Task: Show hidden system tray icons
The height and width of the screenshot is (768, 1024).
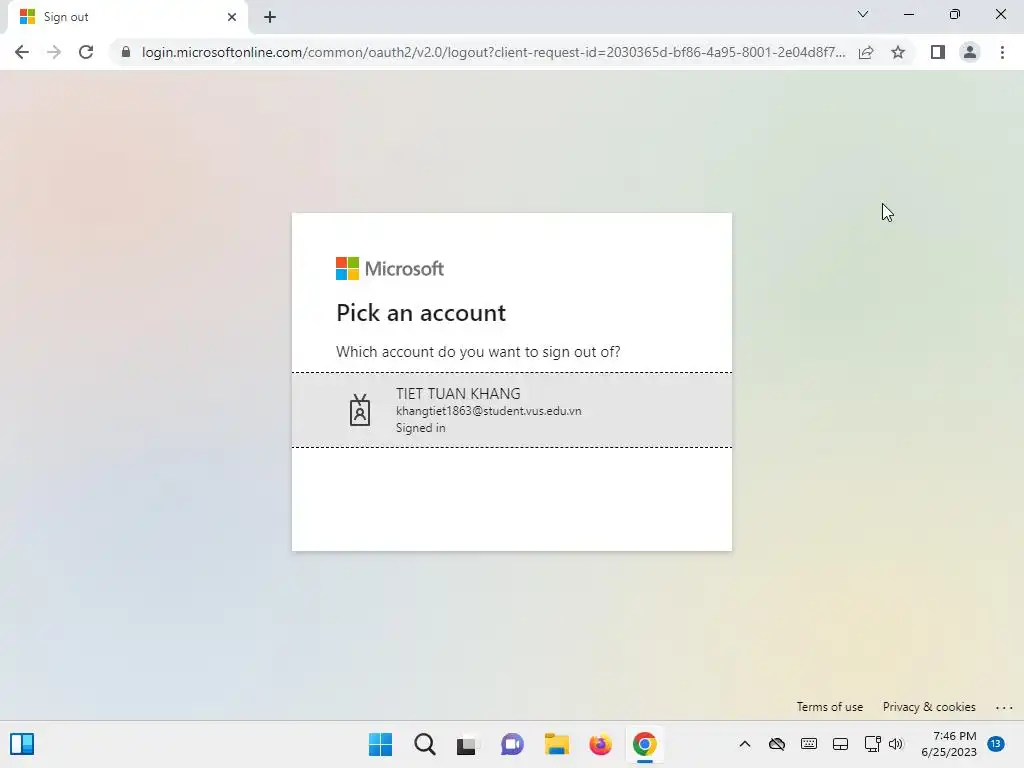Action: click(744, 744)
